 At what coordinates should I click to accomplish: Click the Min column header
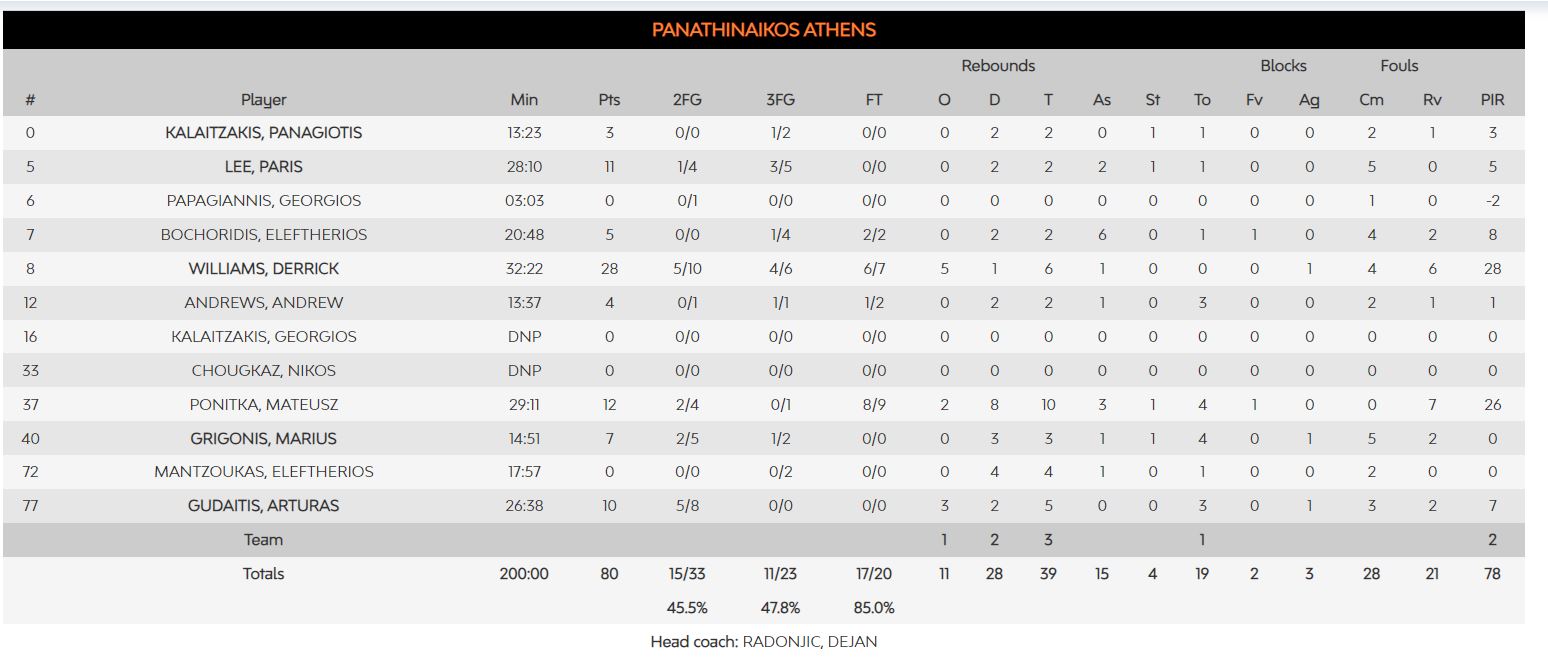tap(524, 100)
